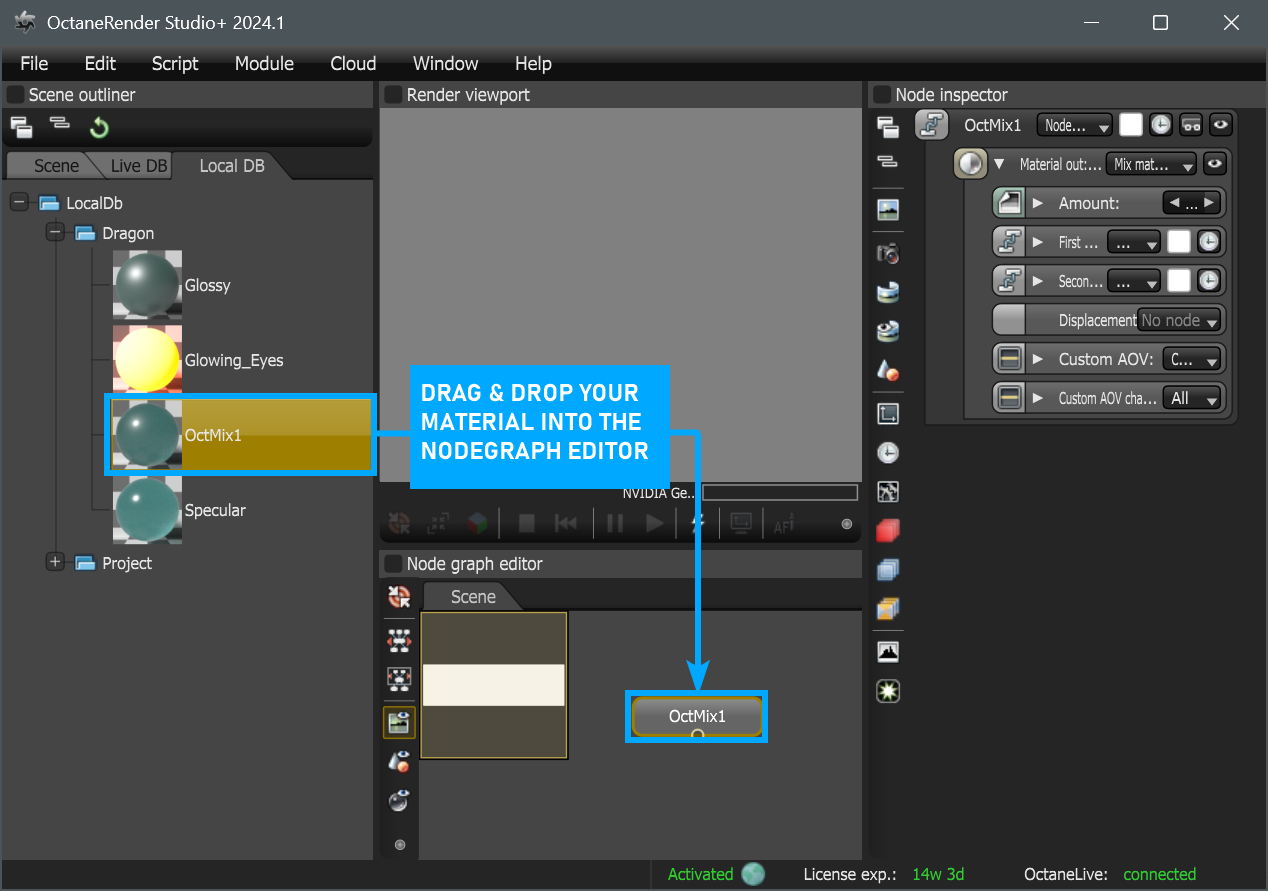Screen dimensions: 1268x891
Task: Open the Displacement No node dropdown
Action: point(1180,321)
